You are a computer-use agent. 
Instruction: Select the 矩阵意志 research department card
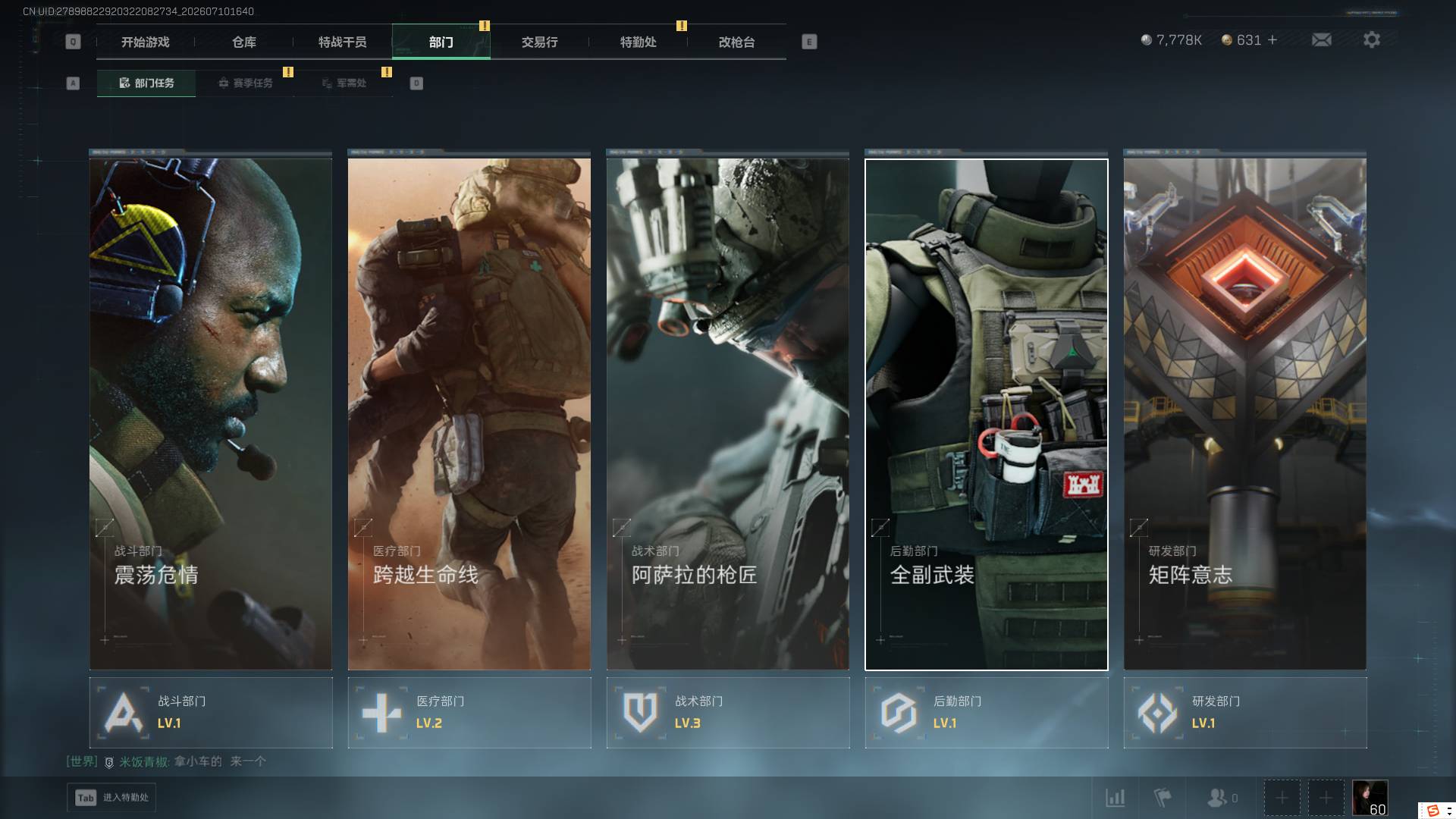(x=1245, y=413)
